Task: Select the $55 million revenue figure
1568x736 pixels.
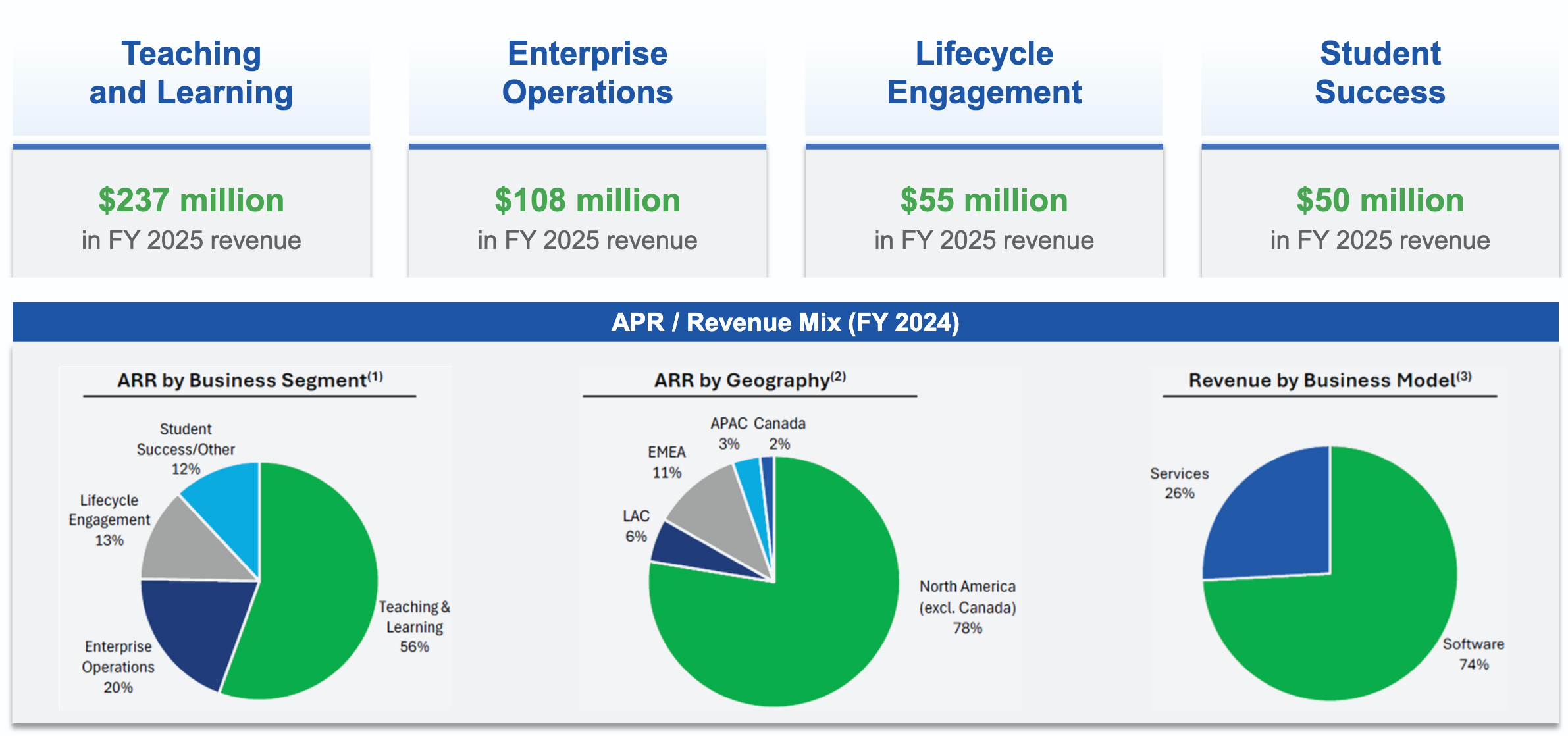Action: click(983, 200)
